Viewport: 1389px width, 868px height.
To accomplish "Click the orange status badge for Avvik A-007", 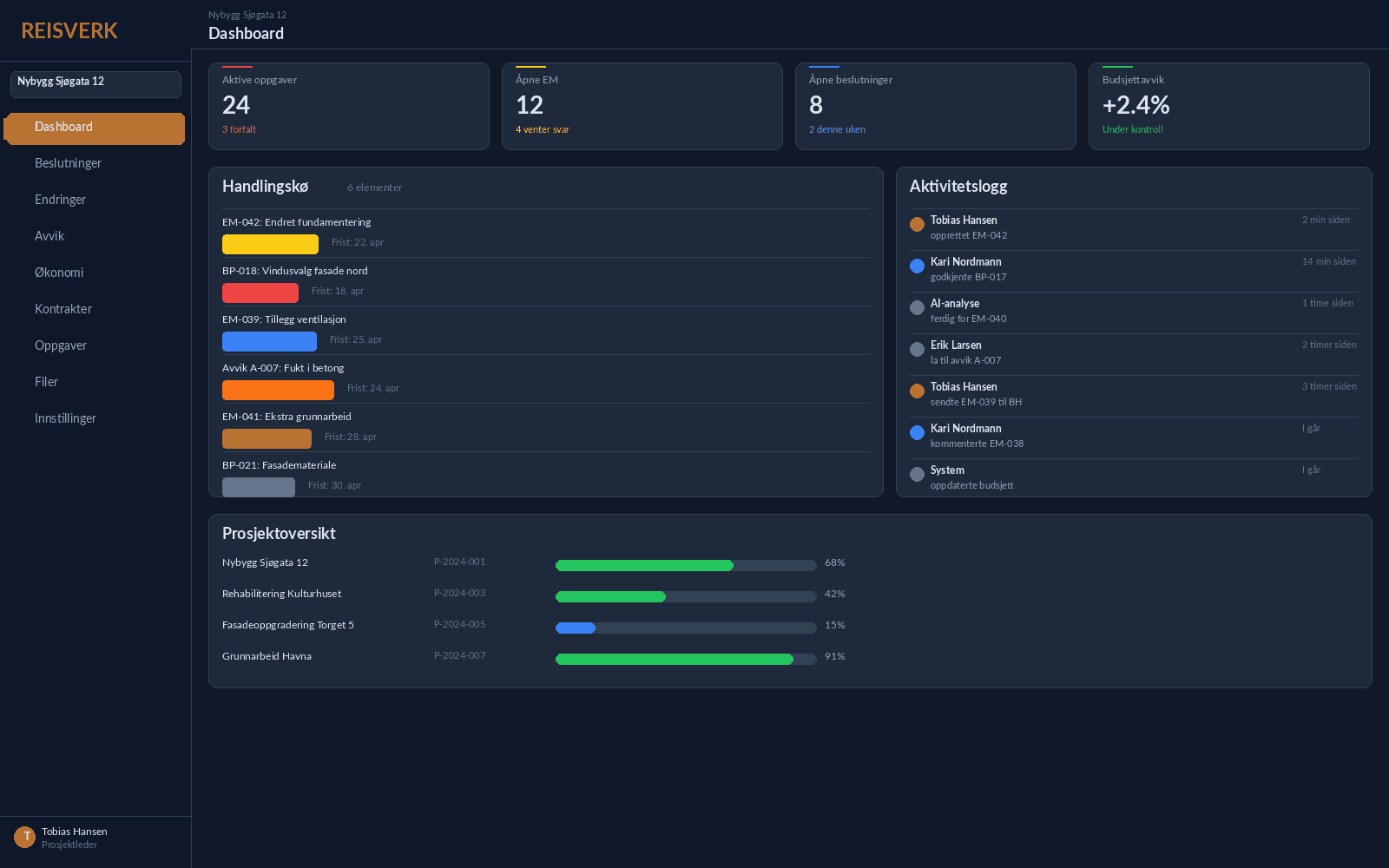I will [x=278, y=391].
